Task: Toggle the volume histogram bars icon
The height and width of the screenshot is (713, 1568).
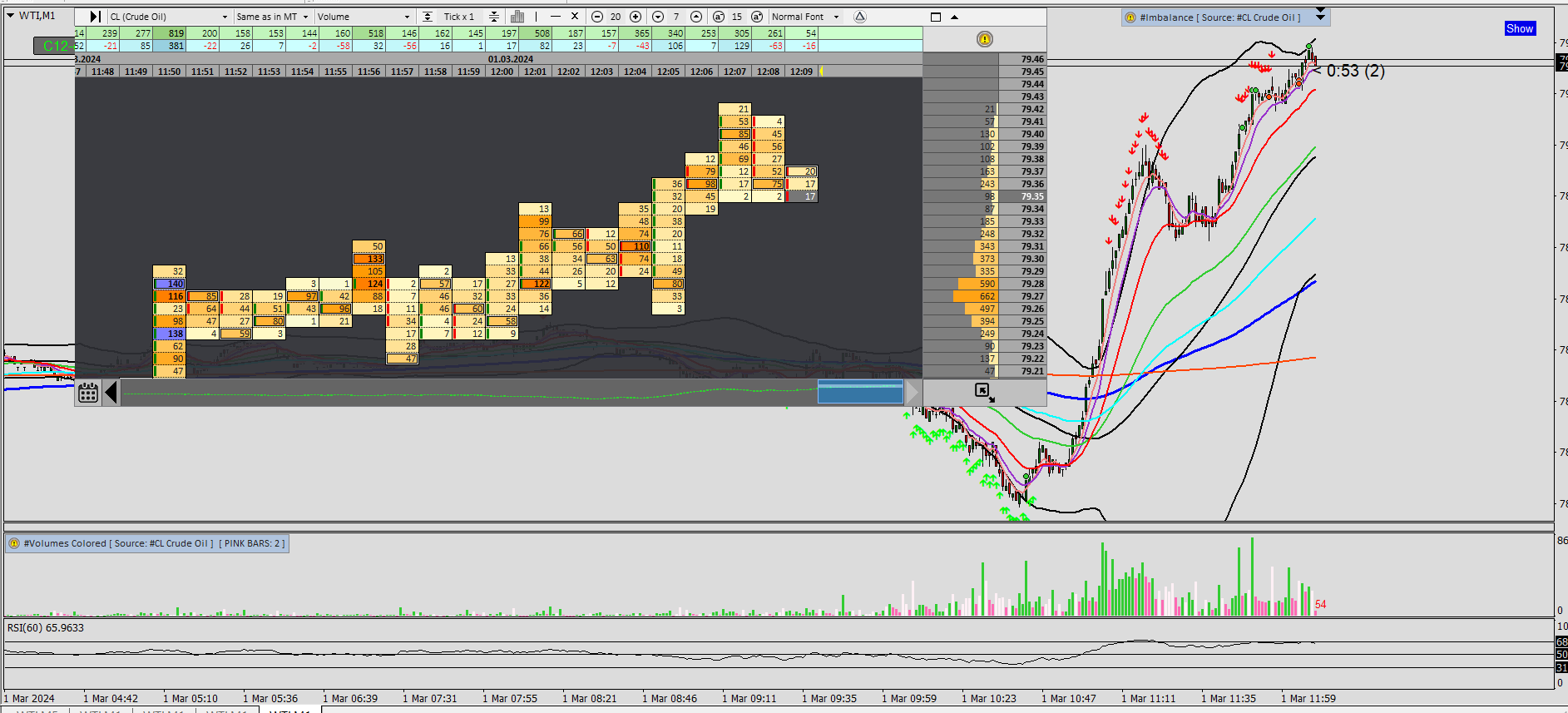Action: [x=517, y=17]
